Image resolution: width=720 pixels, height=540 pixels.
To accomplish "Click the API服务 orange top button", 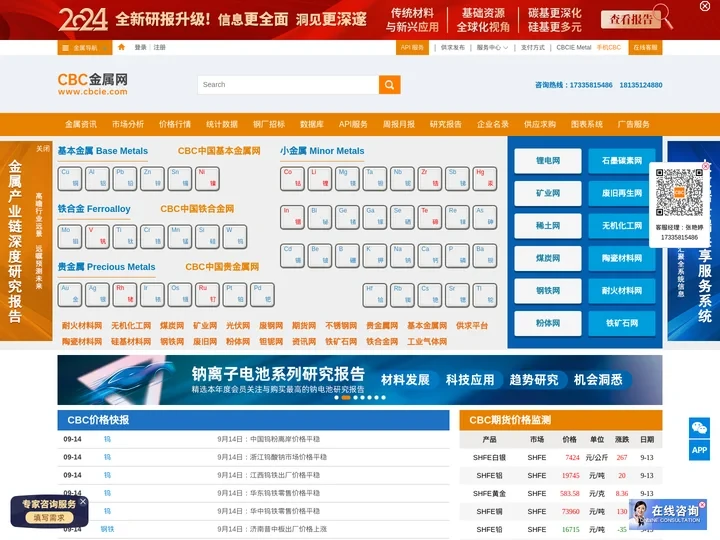I will click(x=412, y=47).
